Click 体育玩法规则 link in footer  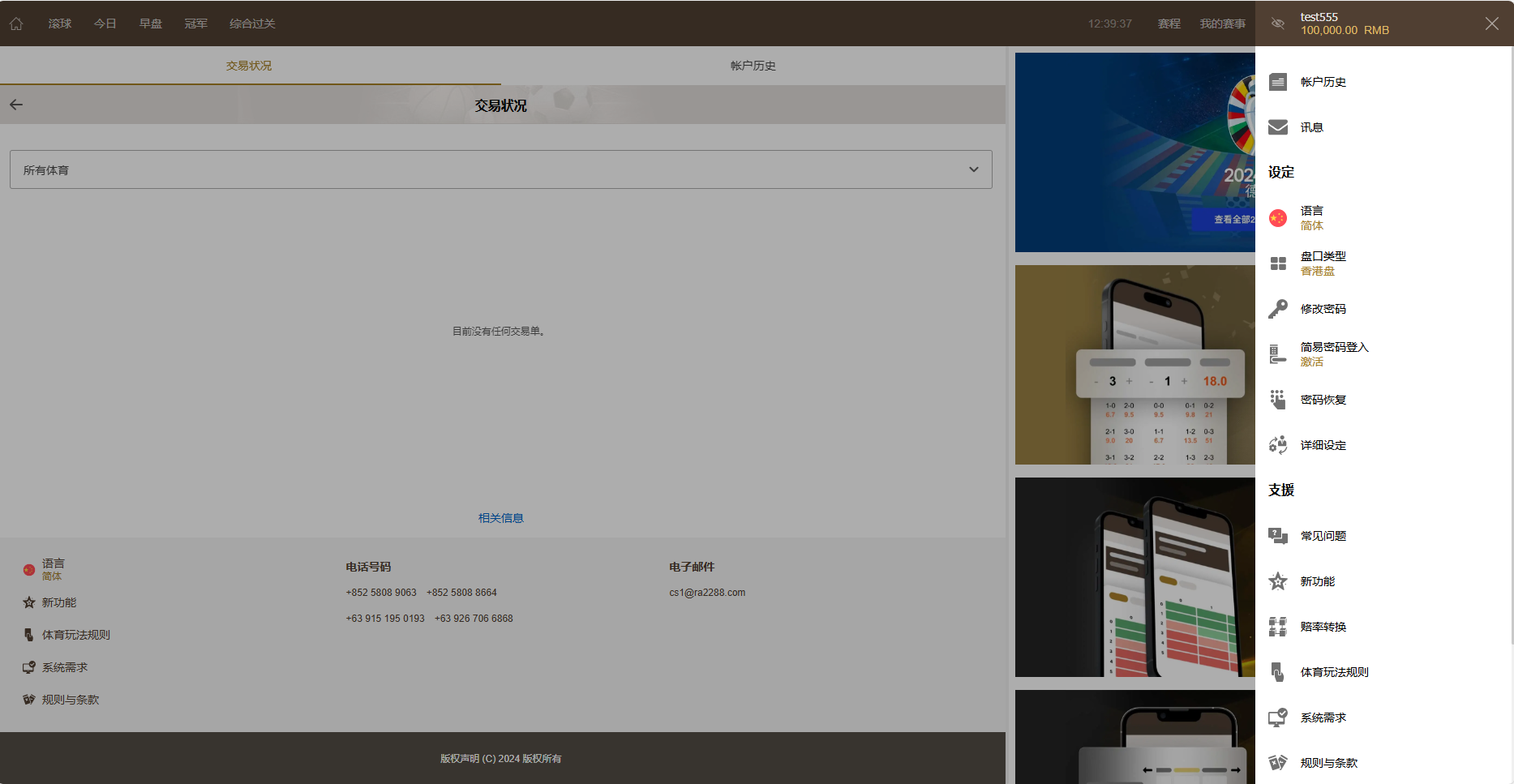click(x=75, y=635)
